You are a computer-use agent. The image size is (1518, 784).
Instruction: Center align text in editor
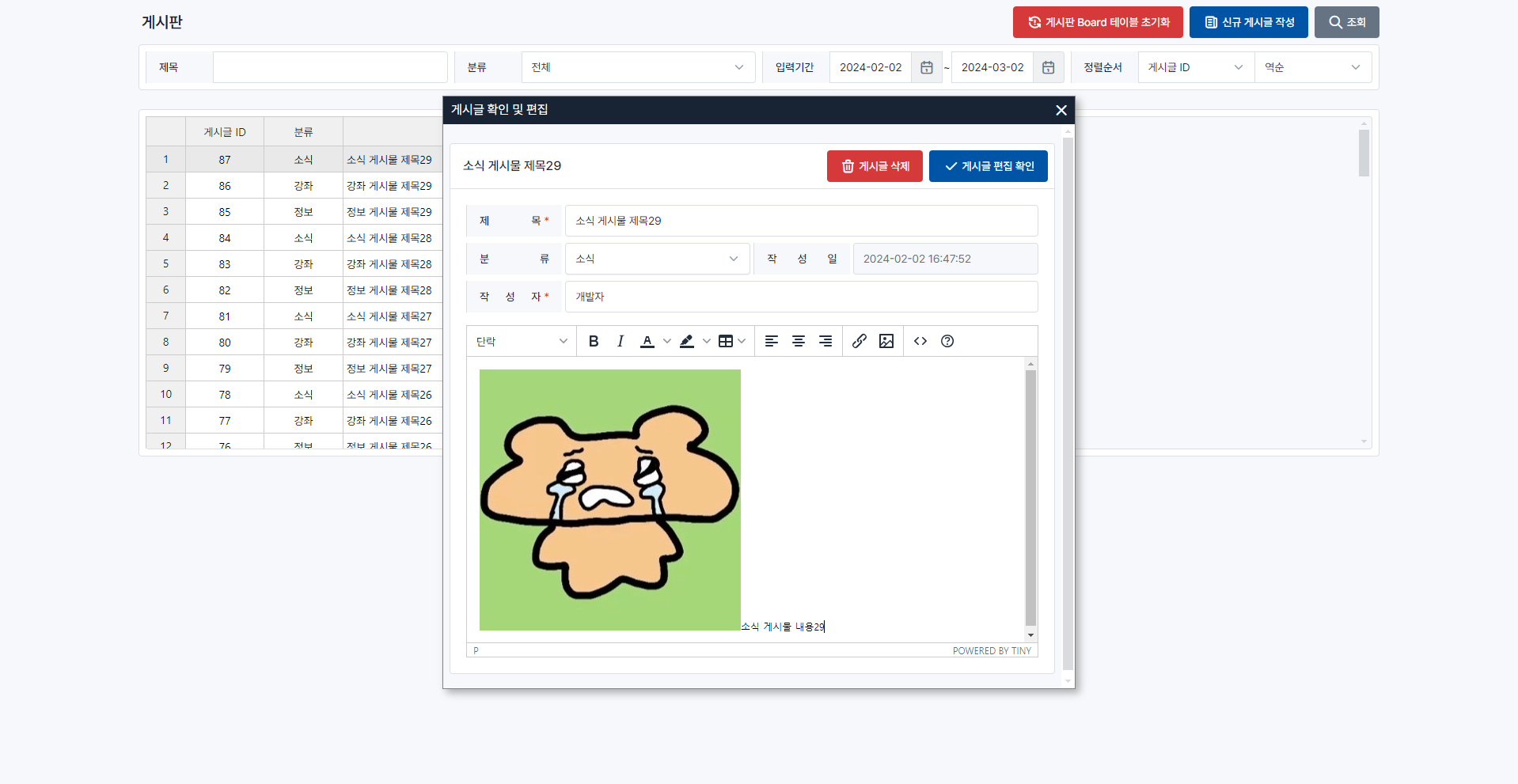pos(799,341)
